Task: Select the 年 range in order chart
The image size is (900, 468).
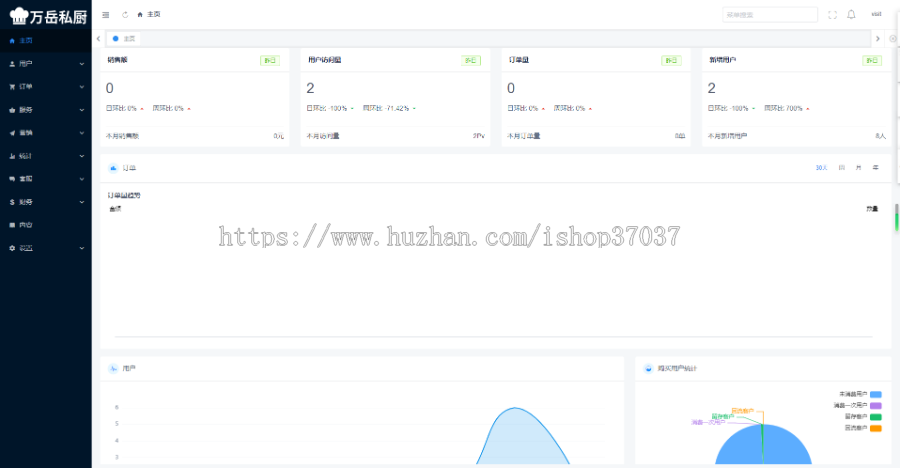Action: 875,168
